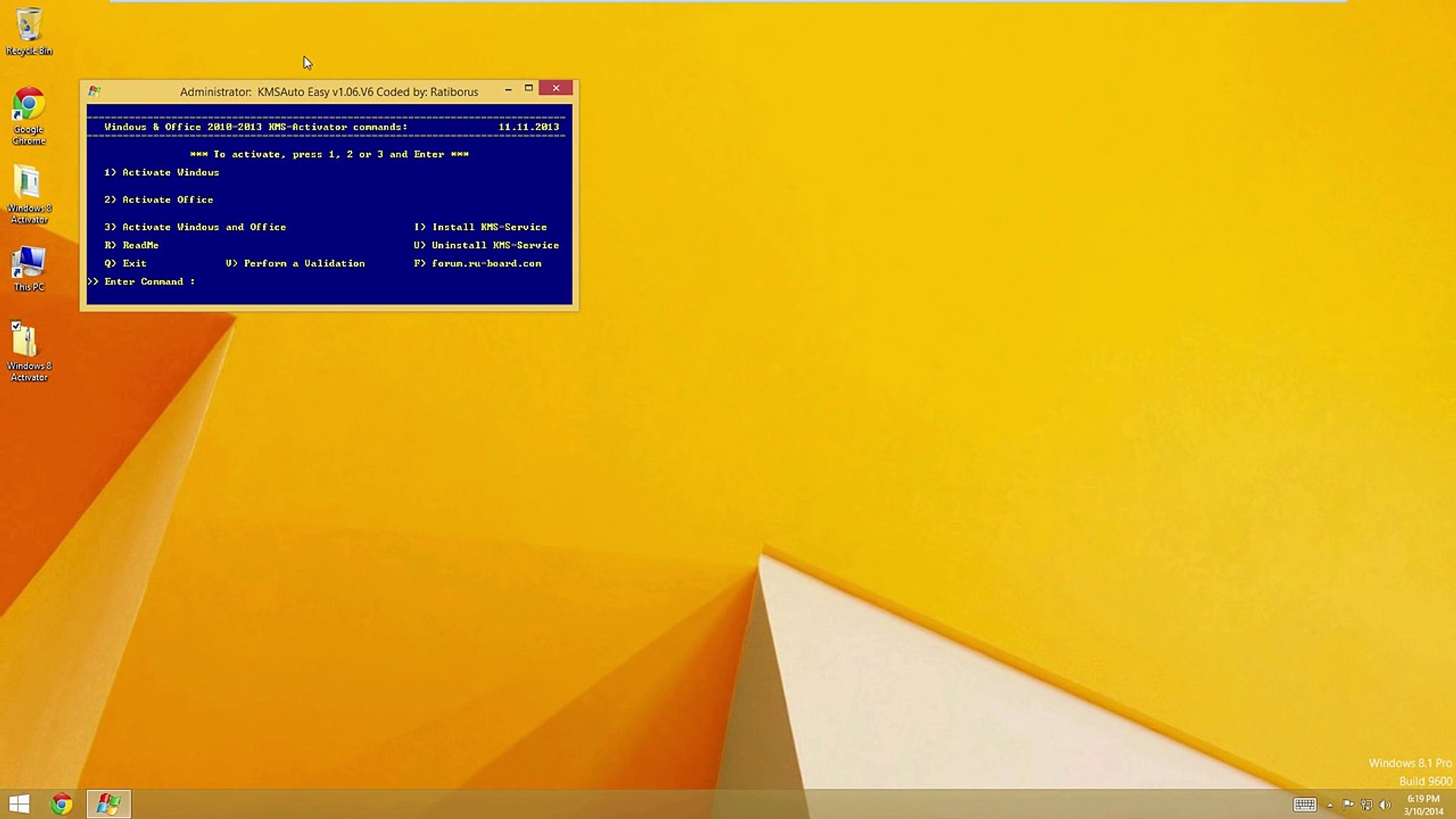Open the touch keyboard tray icon
1456x819 pixels.
tap(1304, 805)
